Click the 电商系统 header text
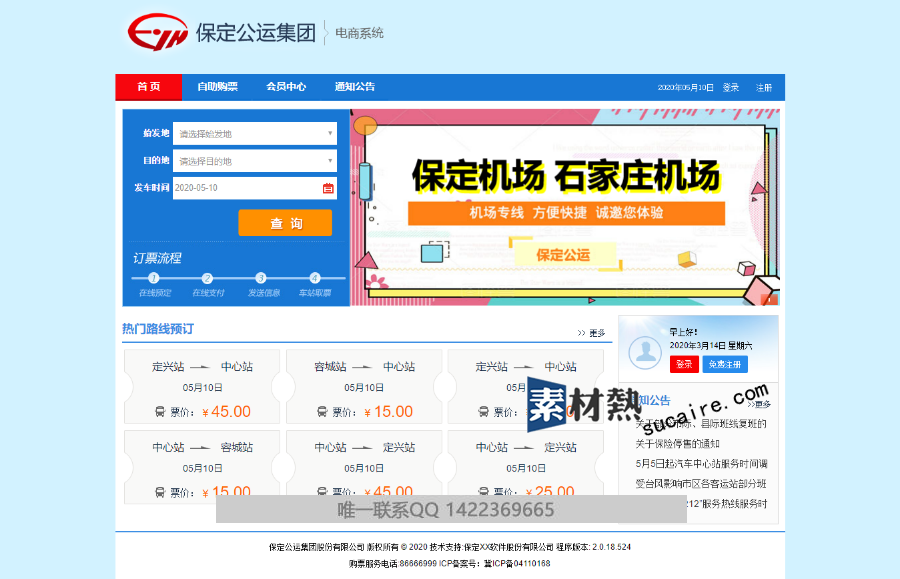 click(359, 33)
